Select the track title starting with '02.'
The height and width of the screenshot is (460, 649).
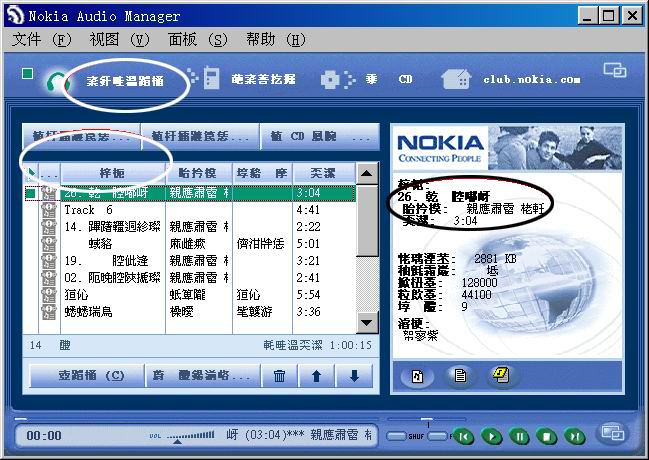click(112, 278)
